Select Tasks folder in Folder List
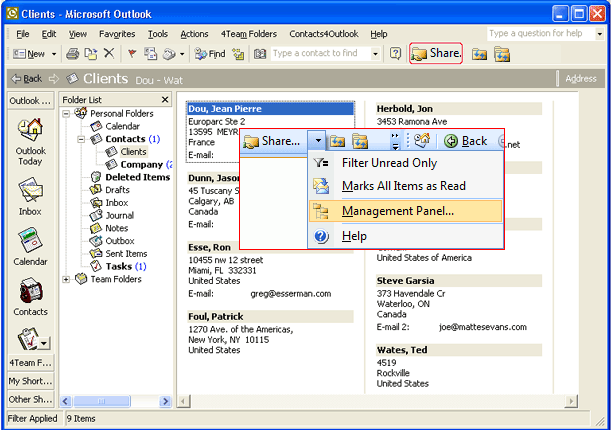Screen dimensions: 611x430 click(118, 266)
